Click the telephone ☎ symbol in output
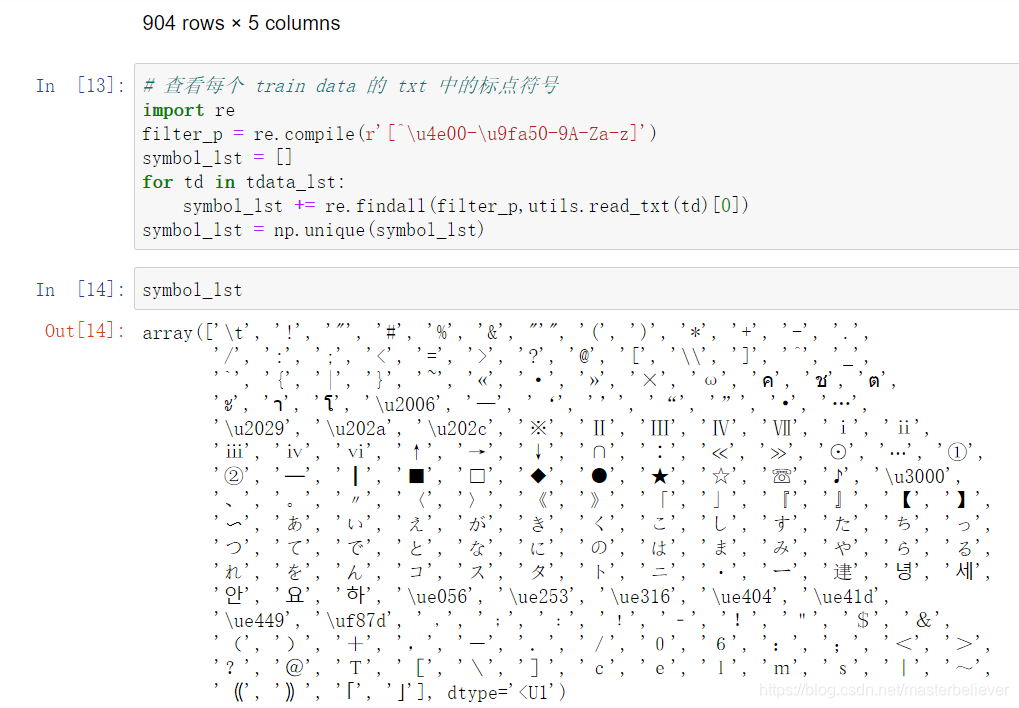1019x708 pixels. (x=781, y=477)
